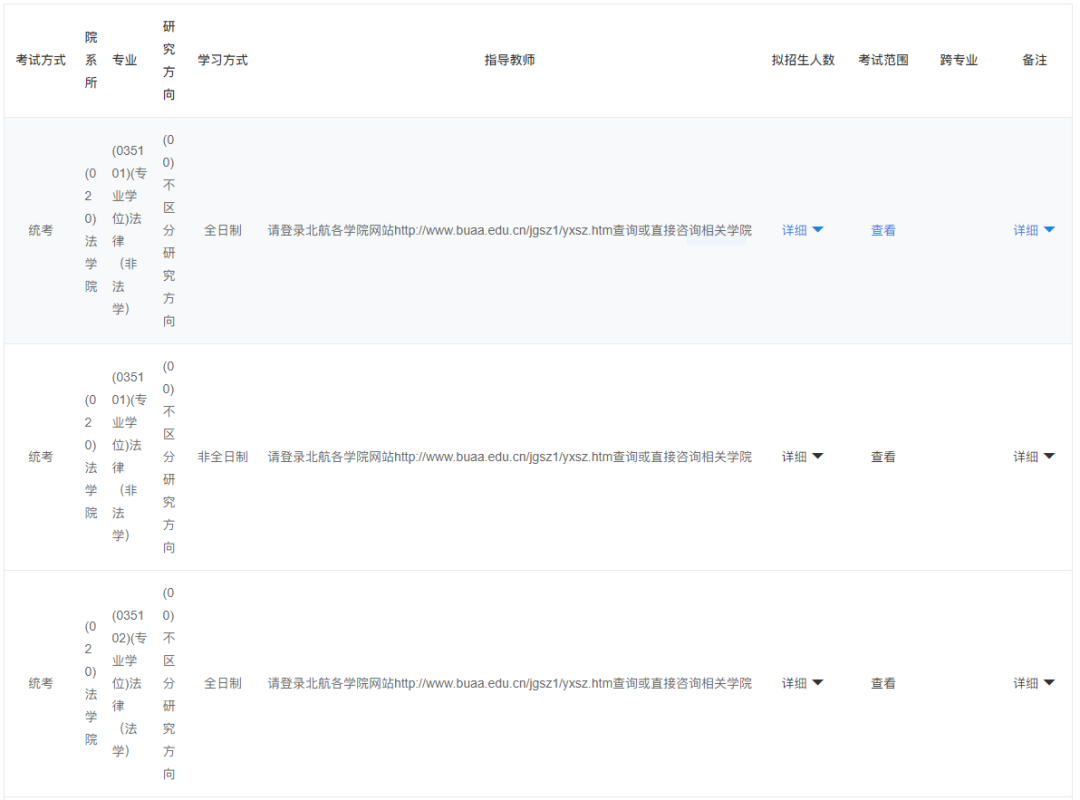Select the 非全日制 study mode cell
This screenshot has height=800, width=1080.
223,457
